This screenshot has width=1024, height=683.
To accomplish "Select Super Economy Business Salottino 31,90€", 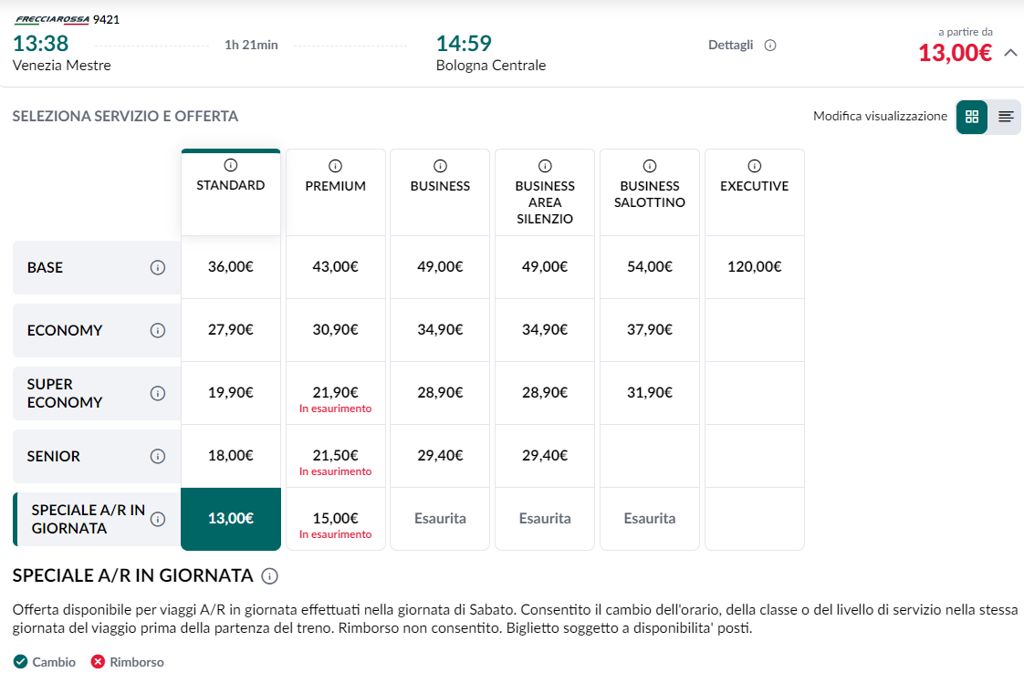I will (649, 393).
